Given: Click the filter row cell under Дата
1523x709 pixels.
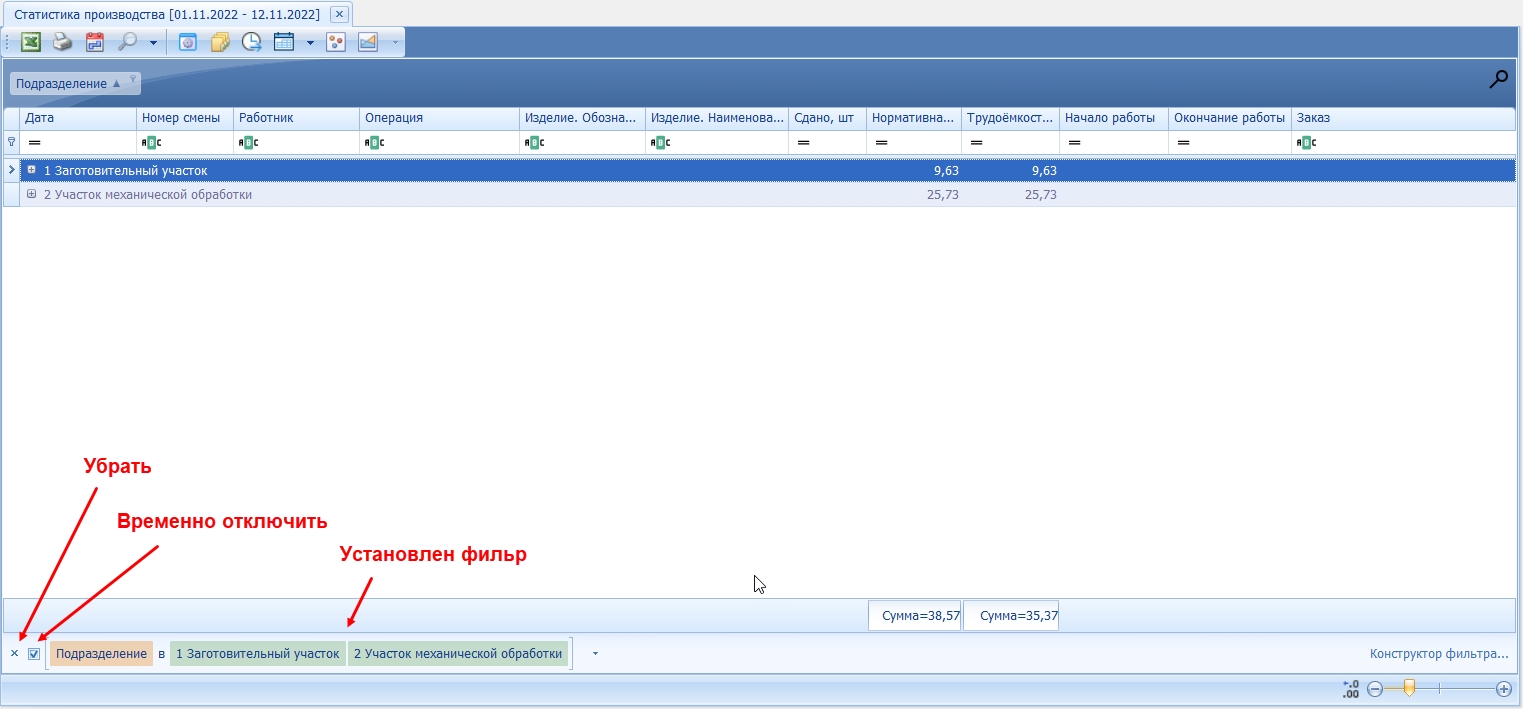Looking at the screenshot, I should click(x=78, y=143).
